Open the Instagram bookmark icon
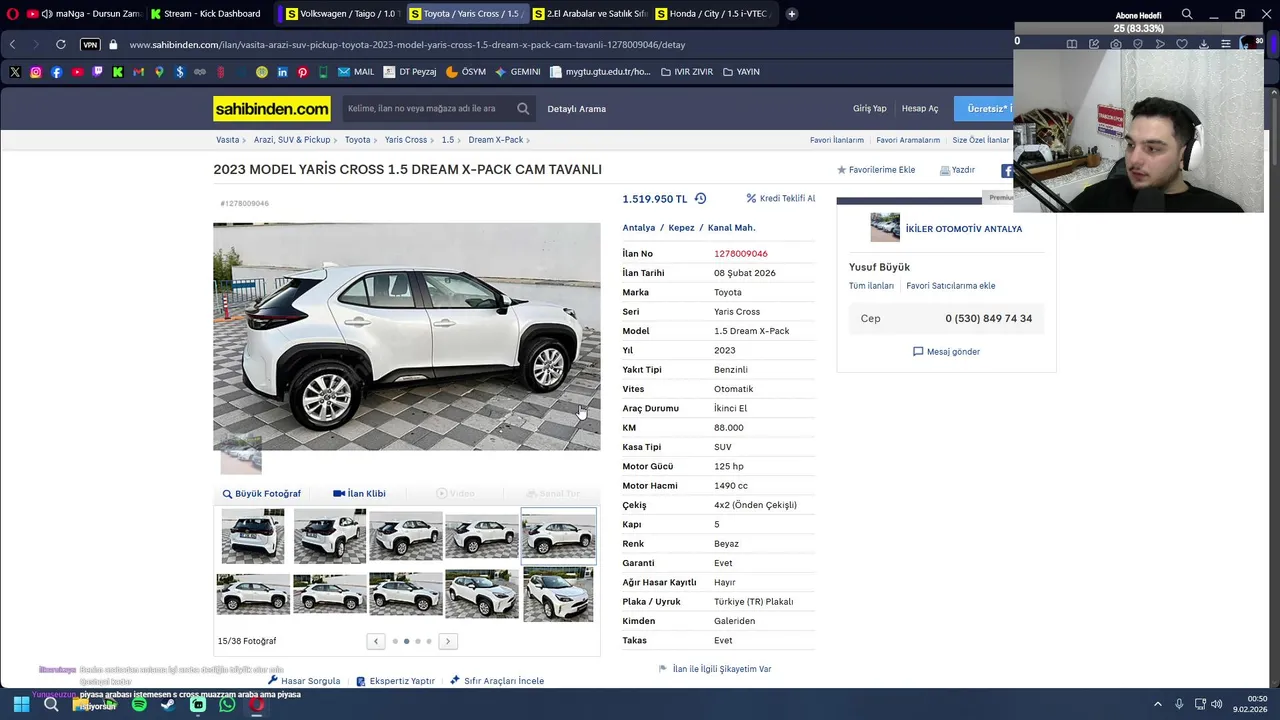The width and height of the screenshot is (1280, 720). tap(36, 72)
